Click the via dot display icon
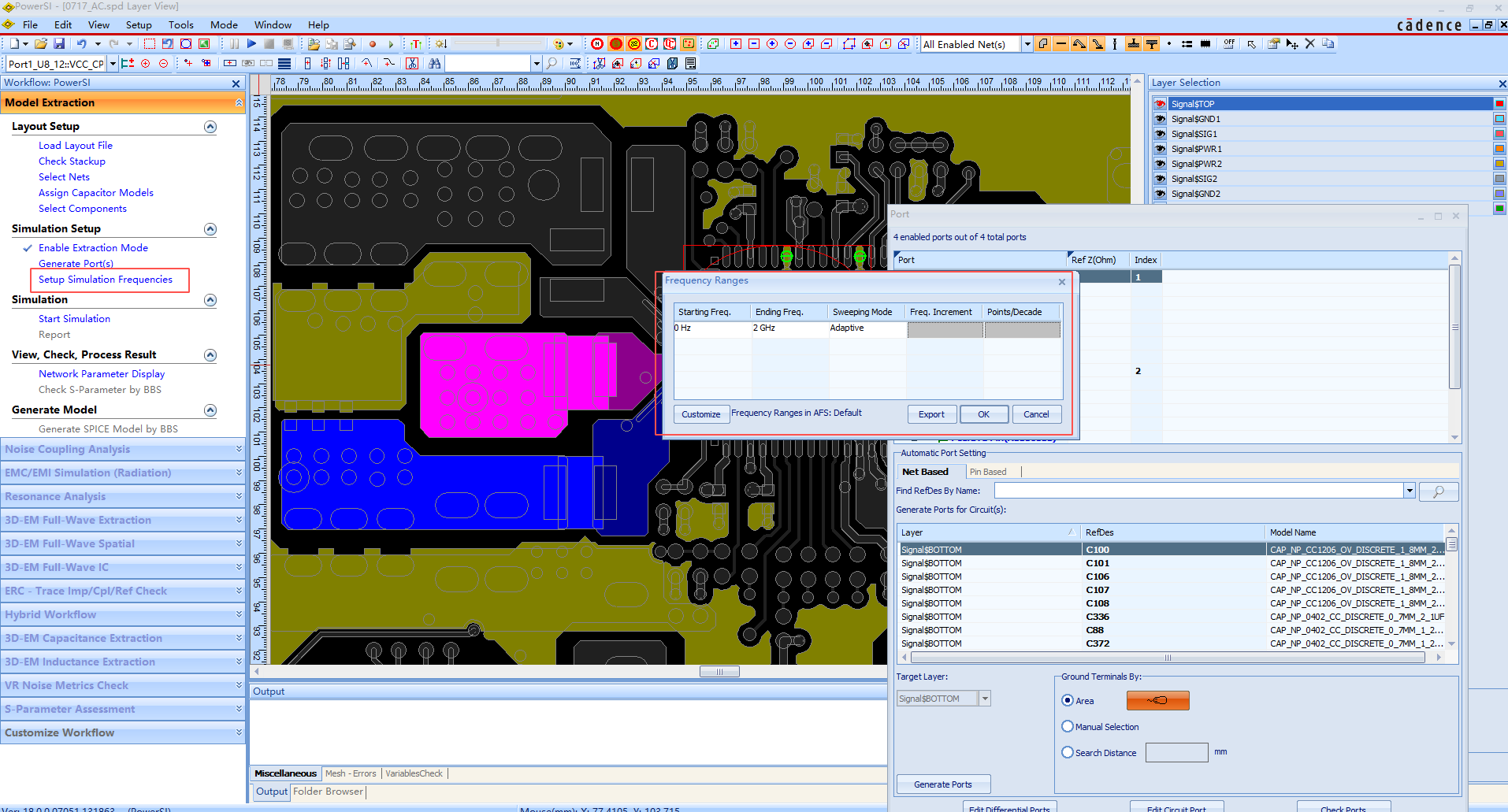 pyautogui.click(x=1170, y=43)
